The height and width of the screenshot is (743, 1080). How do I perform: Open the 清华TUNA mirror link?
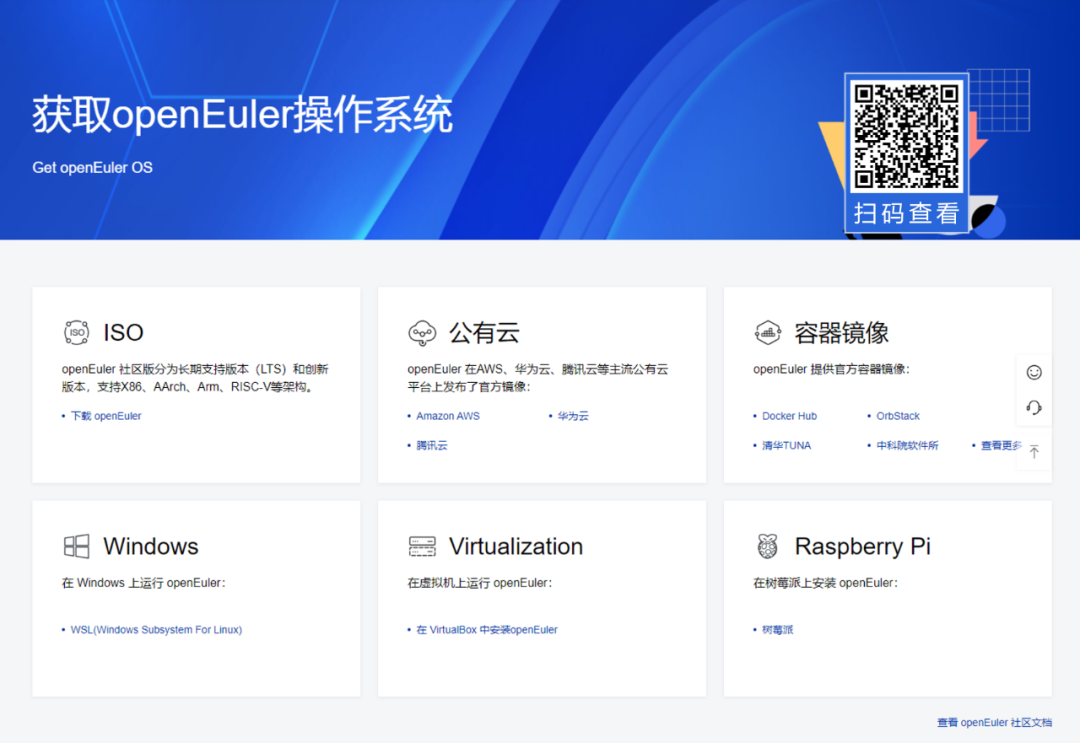[786, 446]
